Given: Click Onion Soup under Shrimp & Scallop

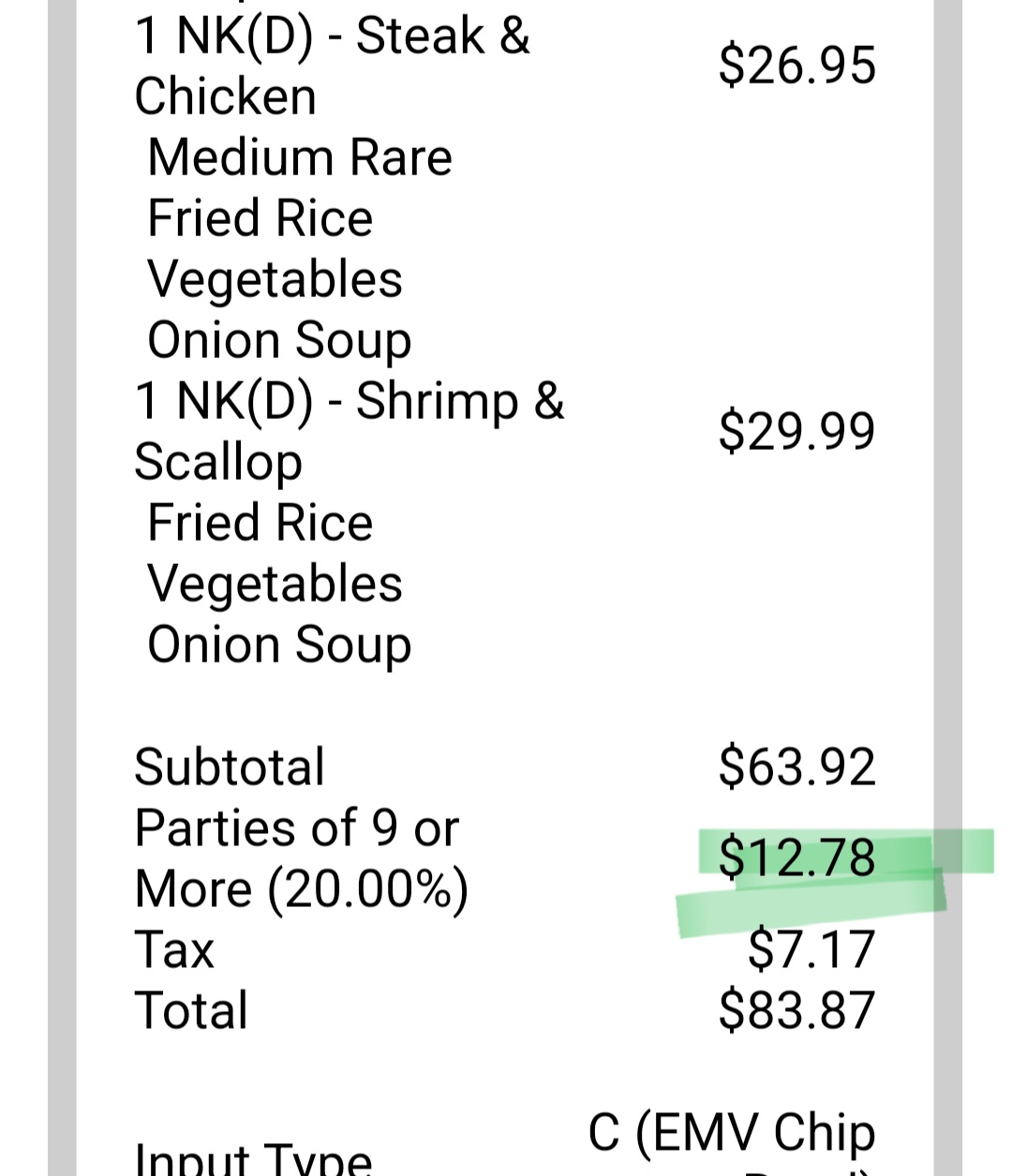Looking at the screenshot, I should click(279, 645).
